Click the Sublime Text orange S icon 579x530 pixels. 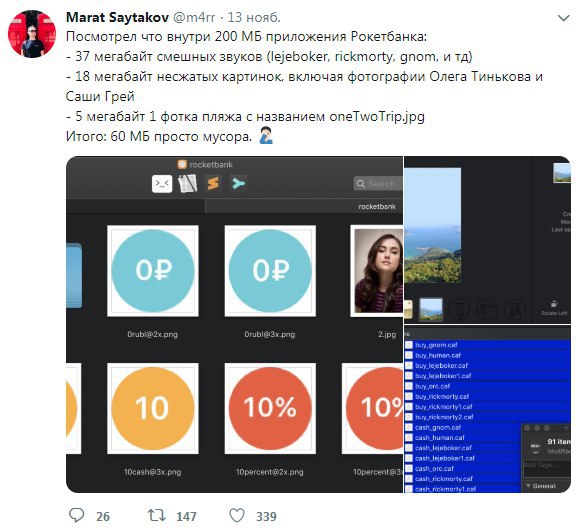pos(213,183)
